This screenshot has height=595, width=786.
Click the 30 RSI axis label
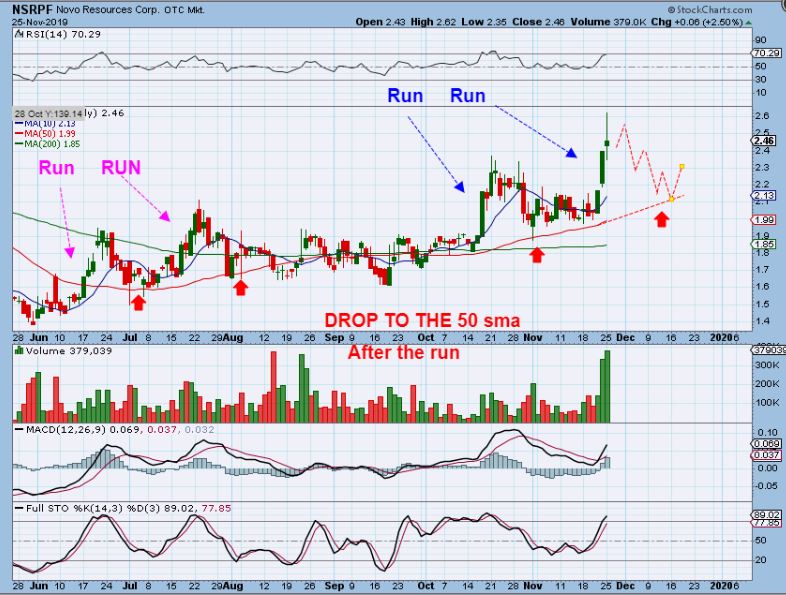(760, 79)
